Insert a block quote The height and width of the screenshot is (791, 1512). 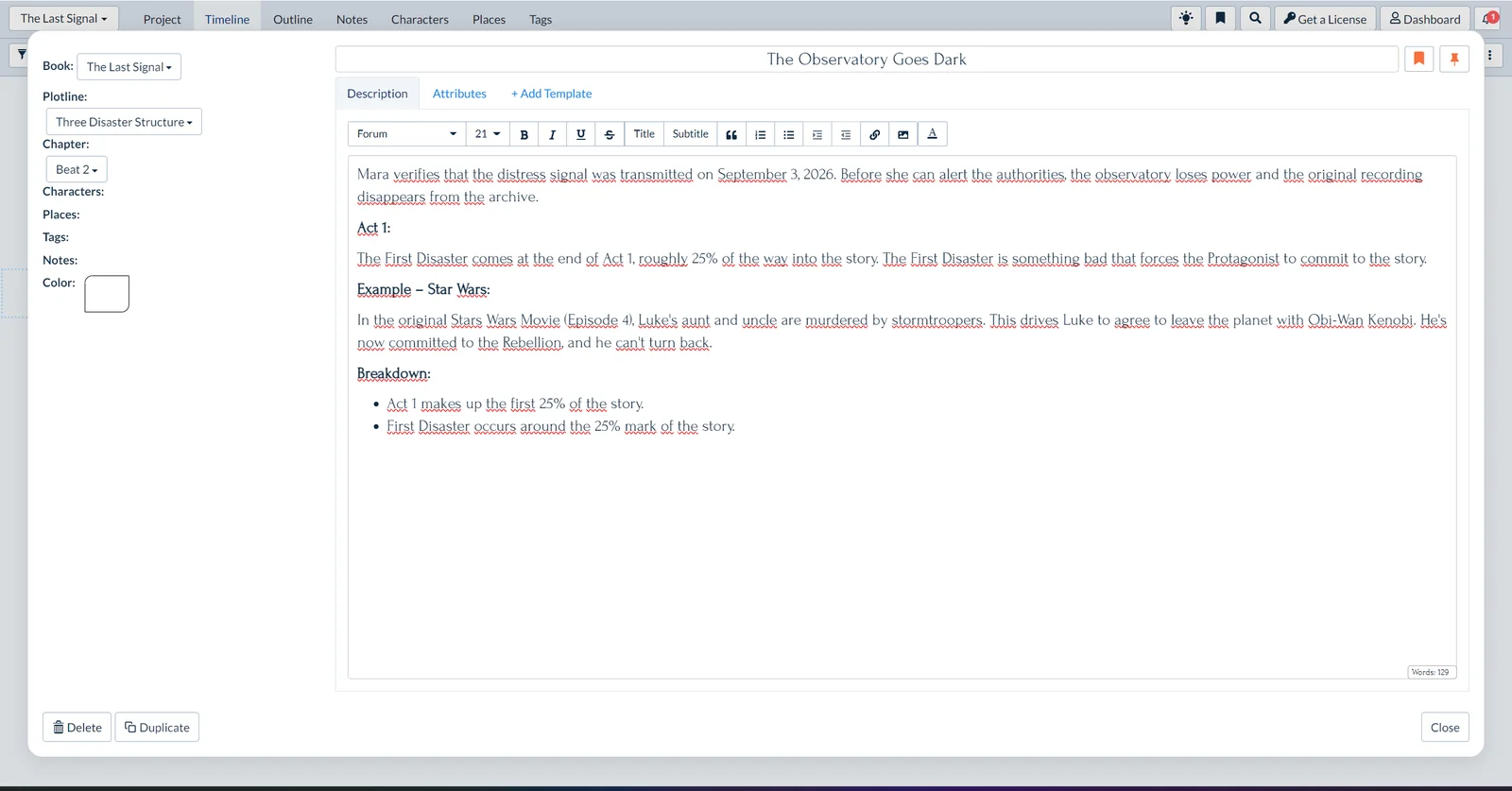(731, 134)
